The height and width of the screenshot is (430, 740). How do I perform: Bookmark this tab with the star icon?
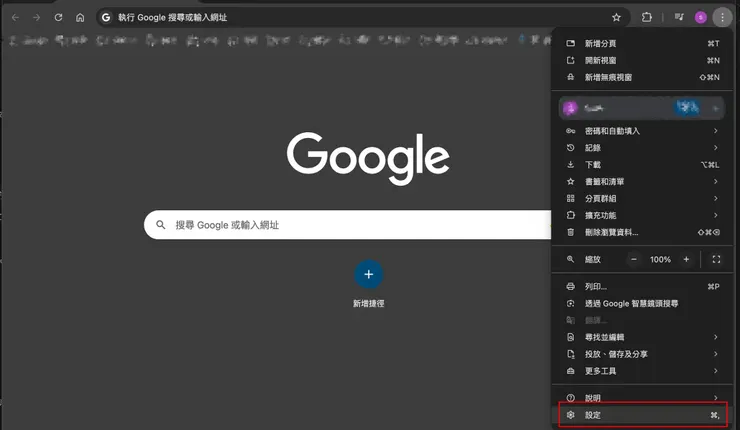616,17
